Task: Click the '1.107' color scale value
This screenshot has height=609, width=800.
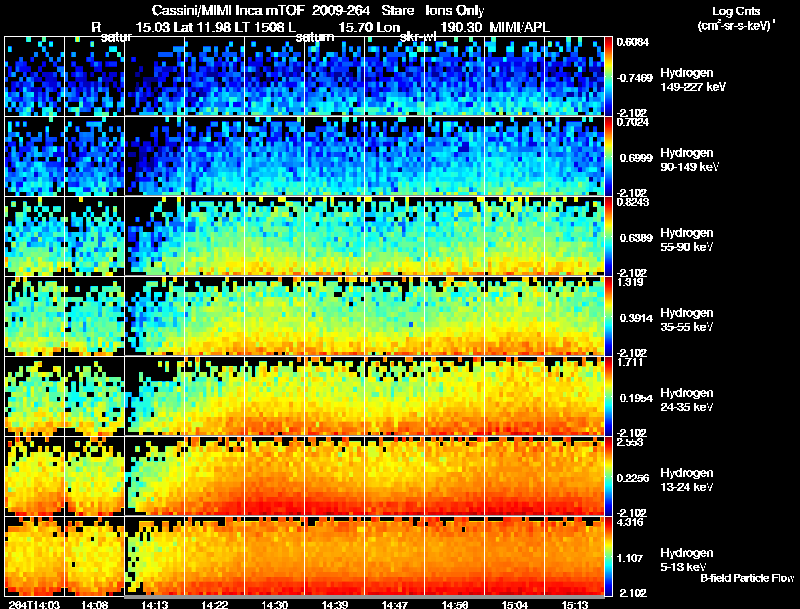Action: tap(630, 559)
